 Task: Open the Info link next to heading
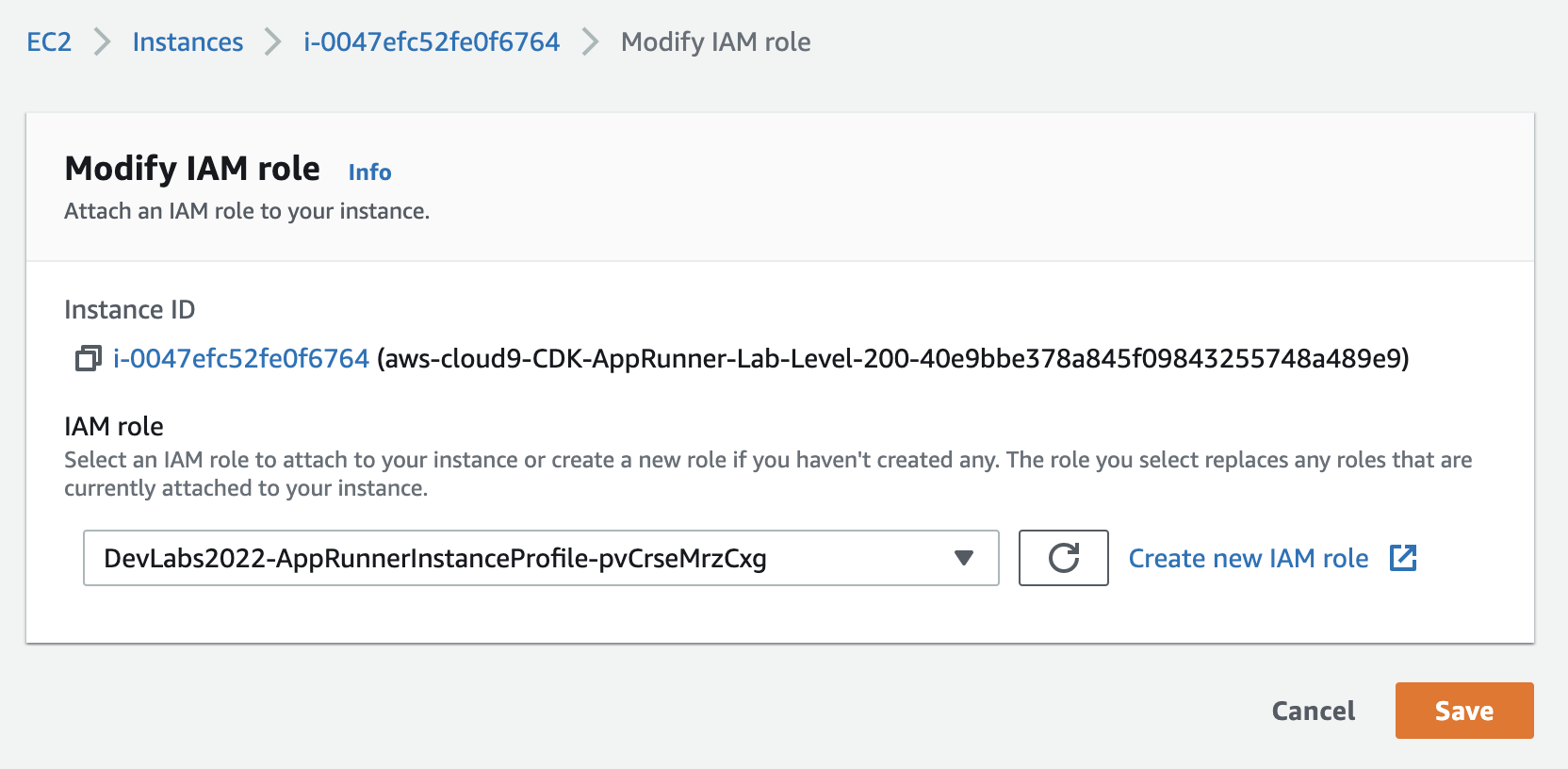point(369,172)
